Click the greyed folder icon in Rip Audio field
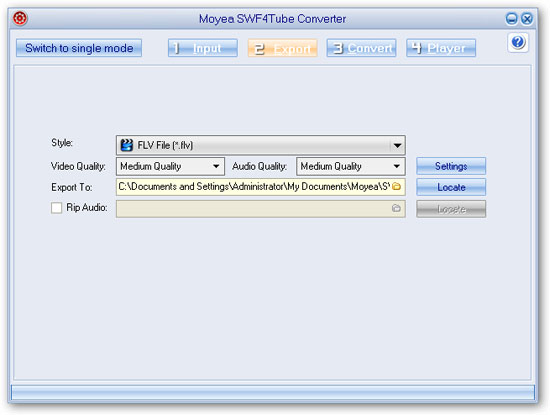The width and height of the screenshot is (550, 415). click(396, 208)
